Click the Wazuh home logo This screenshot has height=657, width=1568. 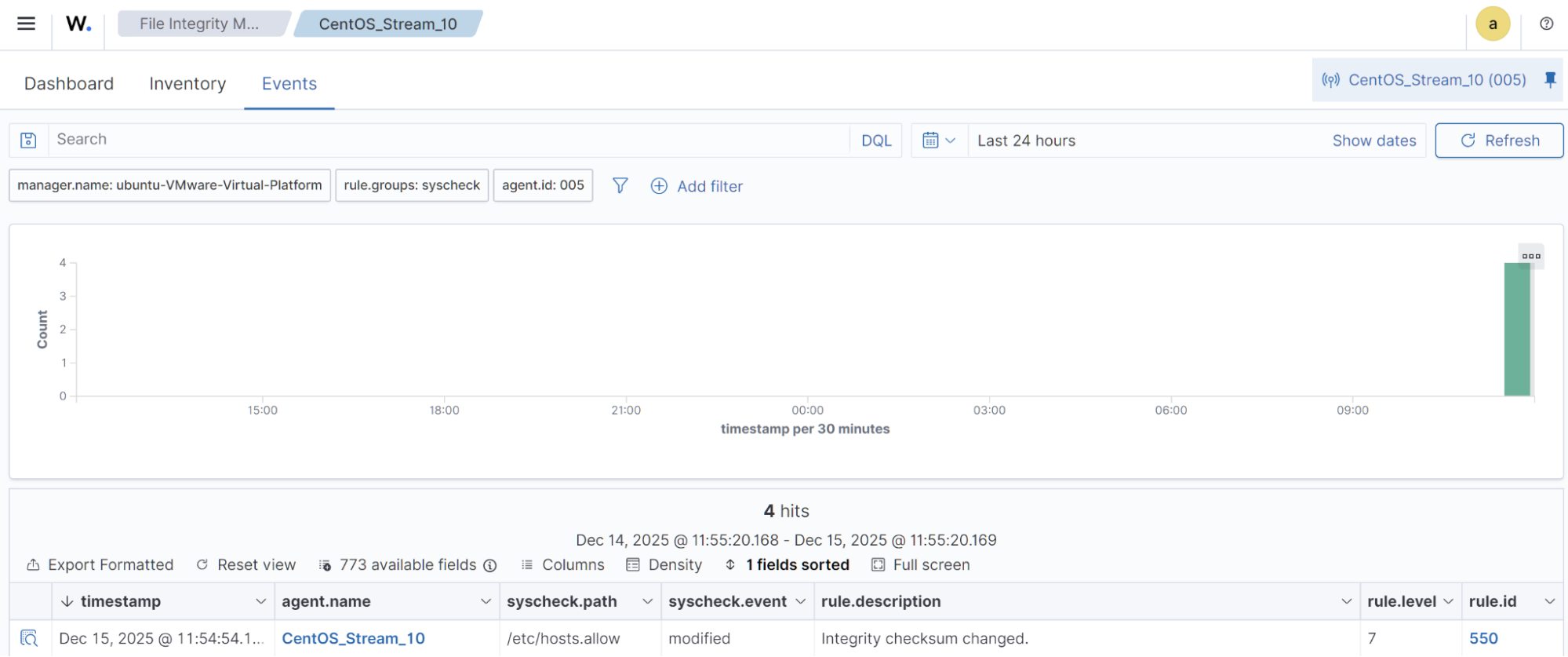78,24
